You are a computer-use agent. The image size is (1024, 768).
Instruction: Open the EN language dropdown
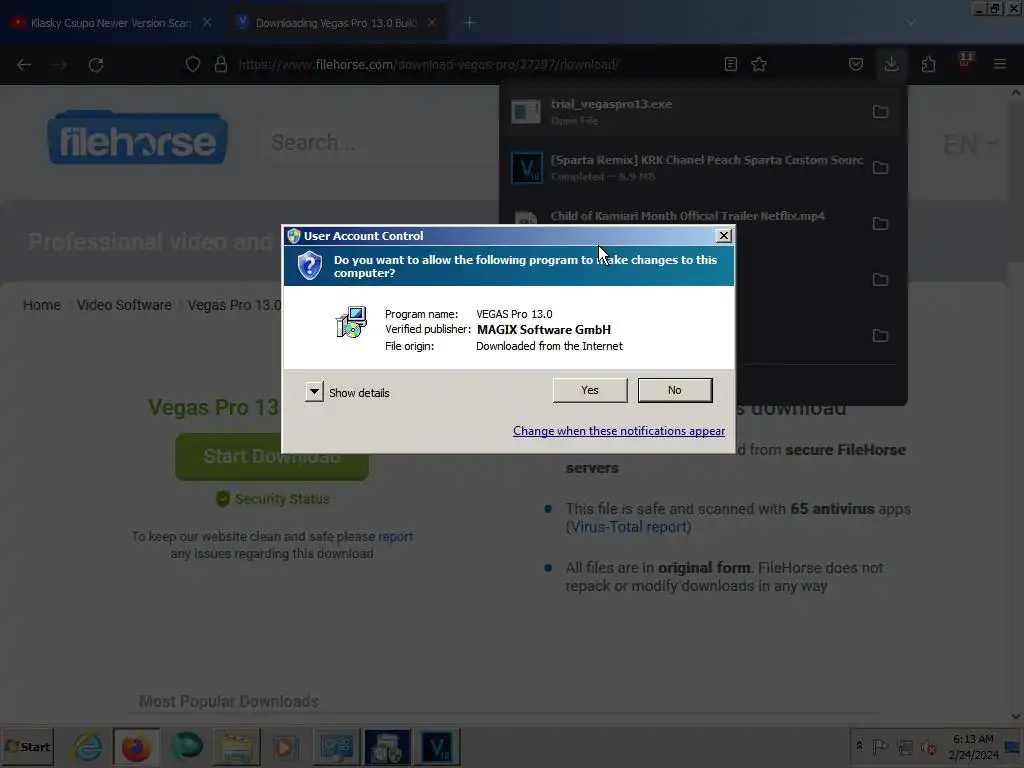(969, 144)
